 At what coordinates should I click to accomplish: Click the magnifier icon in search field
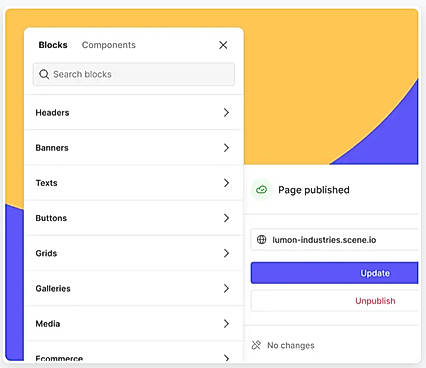coord(44,74)
